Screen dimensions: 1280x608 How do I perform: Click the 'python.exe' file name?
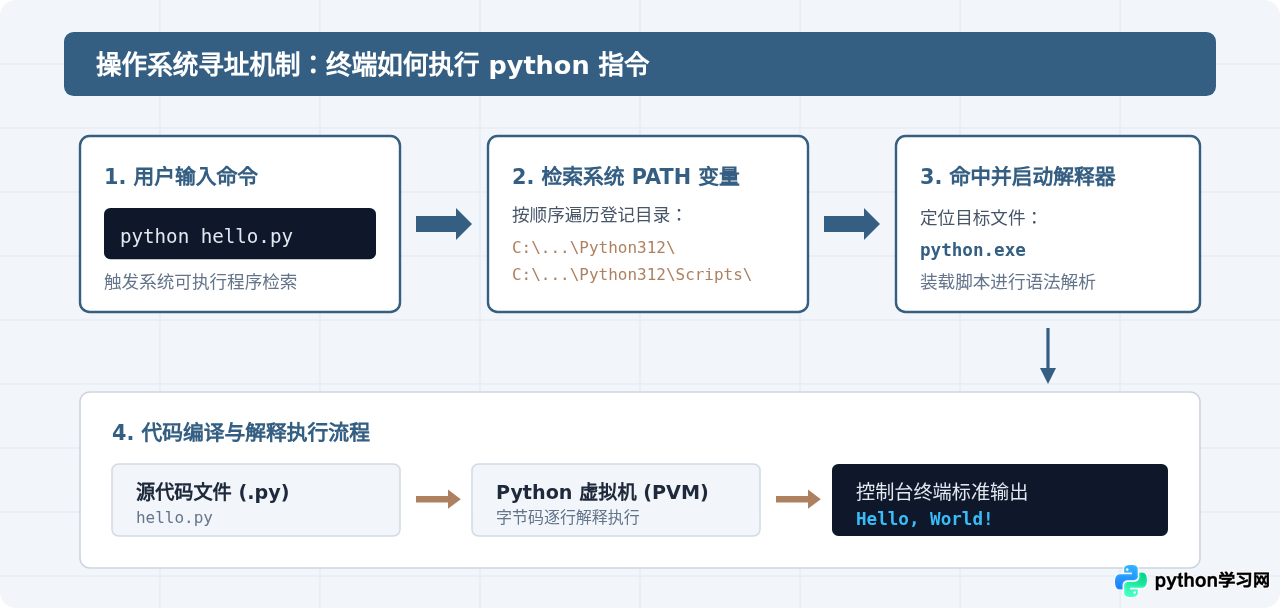[x=973, y=250]
